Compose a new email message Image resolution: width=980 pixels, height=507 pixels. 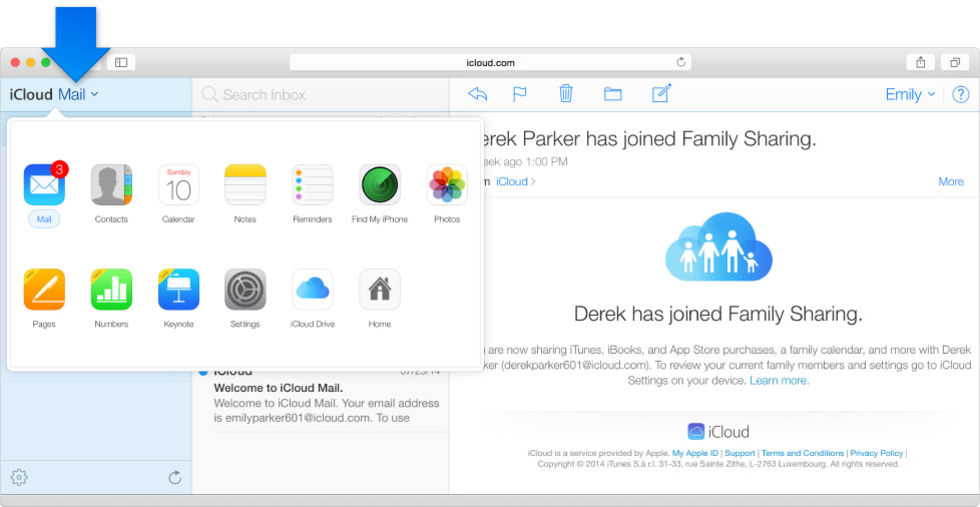[x=661, y=94]
